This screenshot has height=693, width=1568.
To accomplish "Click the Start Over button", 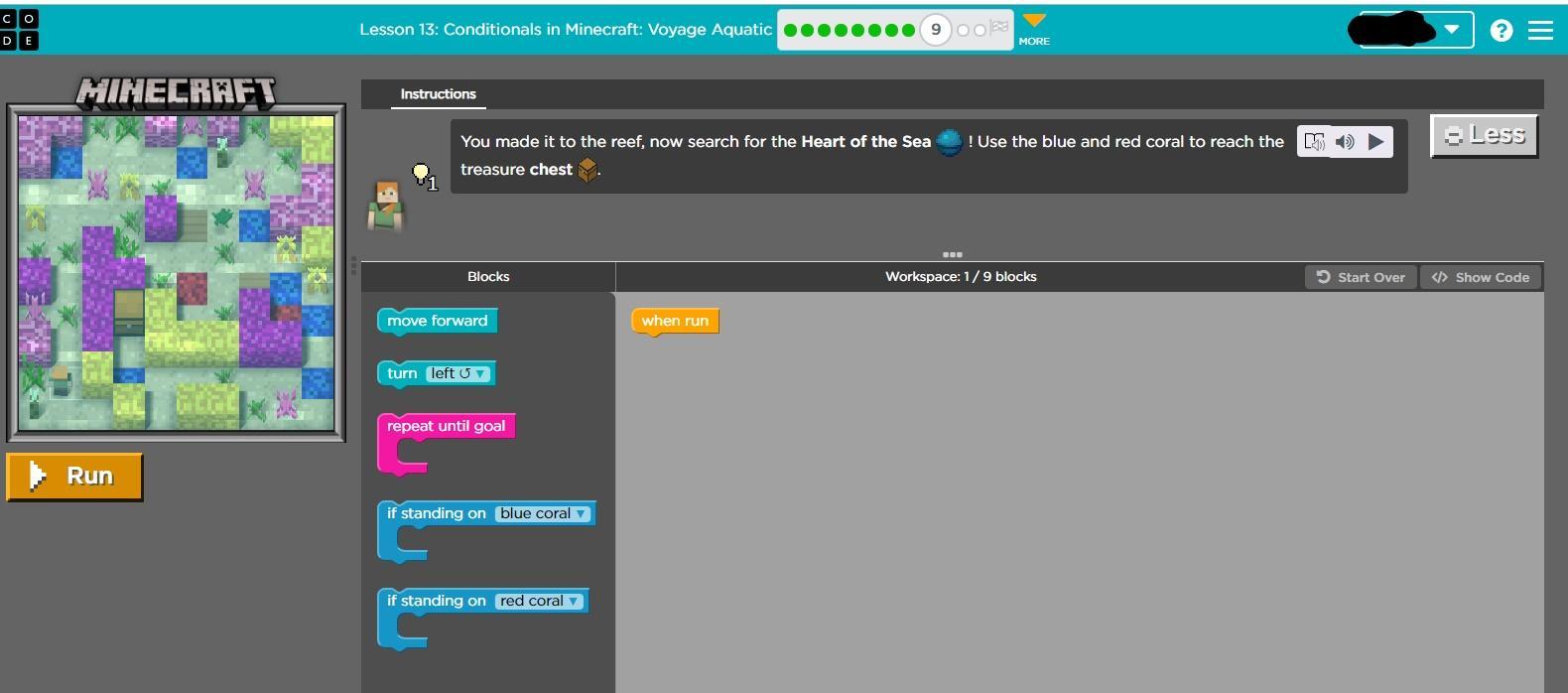I will tap(1361, 277).
